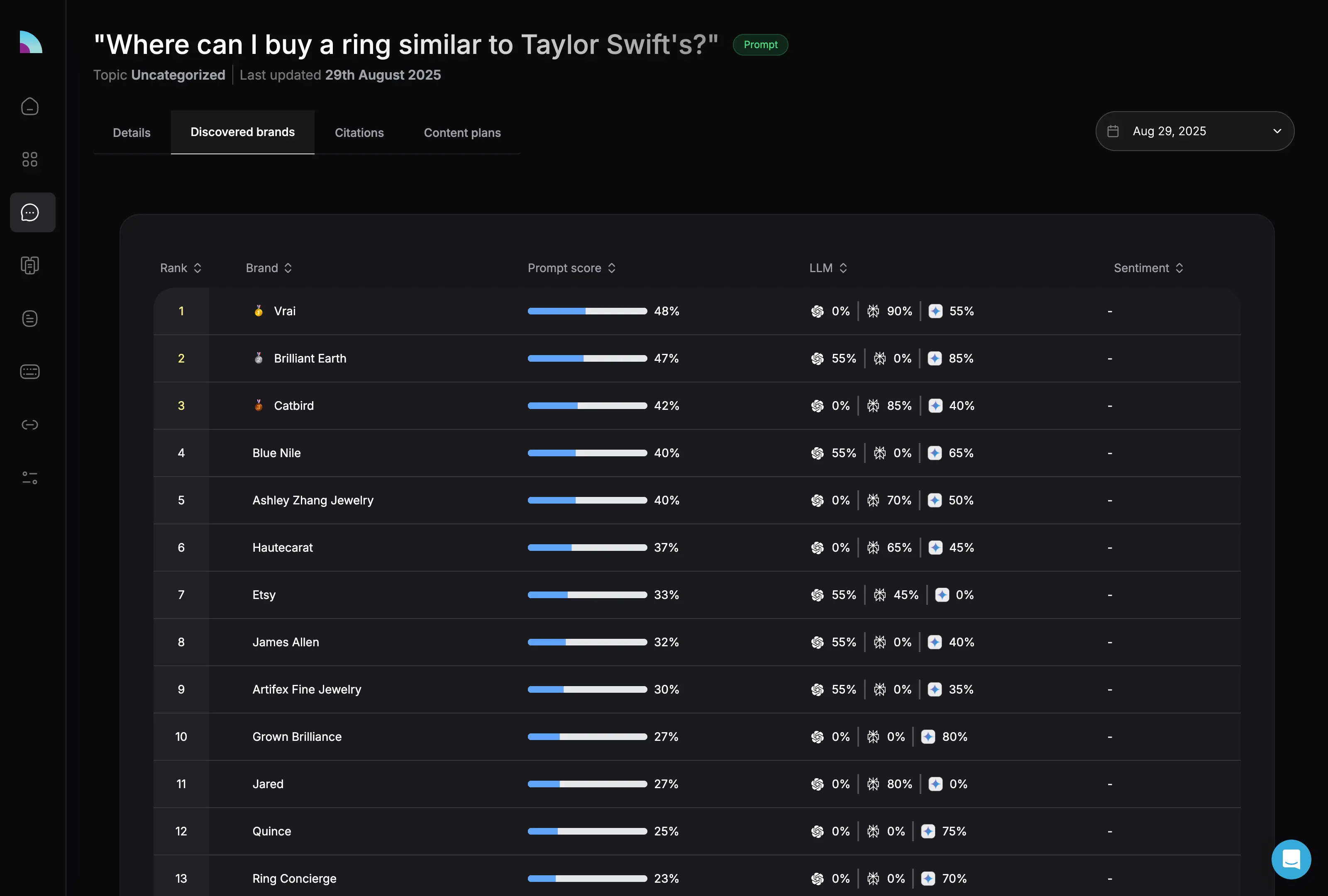Open the chat support bubble button
The image size is (1328, 896).
click(1291, 859)
